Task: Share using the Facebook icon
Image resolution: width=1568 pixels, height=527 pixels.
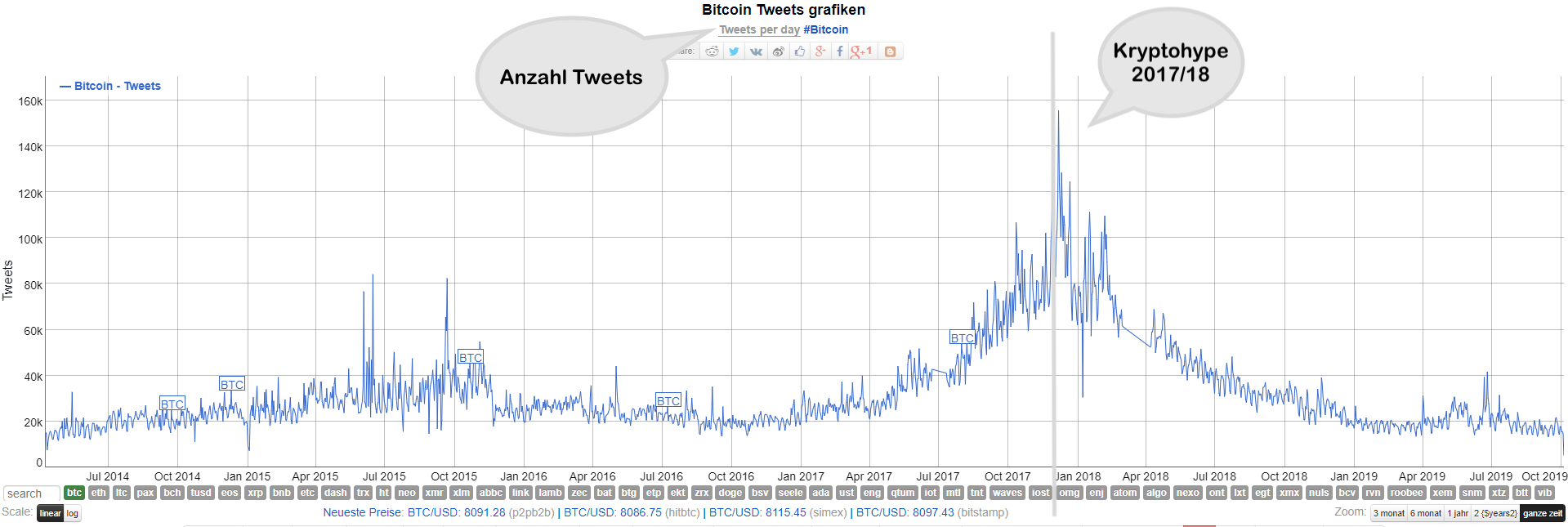Action: click(839, 51)
